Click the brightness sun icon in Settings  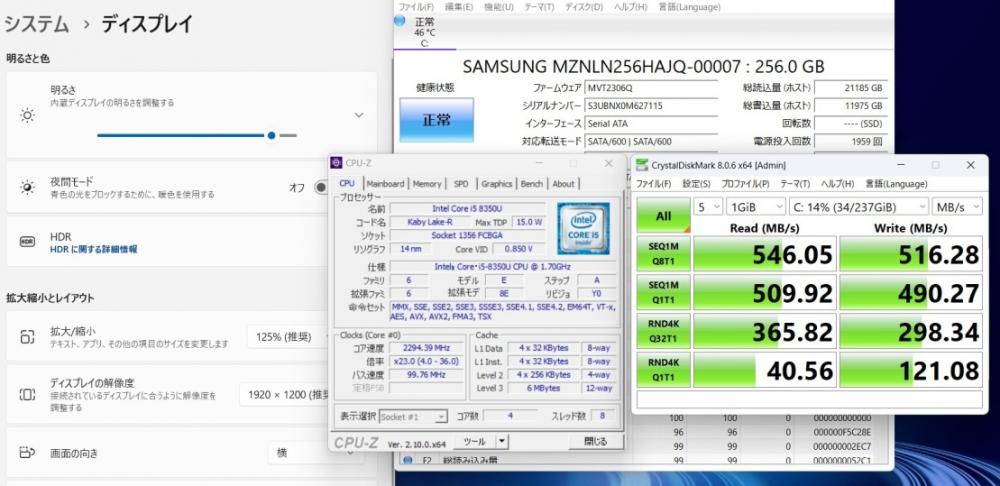27,115
